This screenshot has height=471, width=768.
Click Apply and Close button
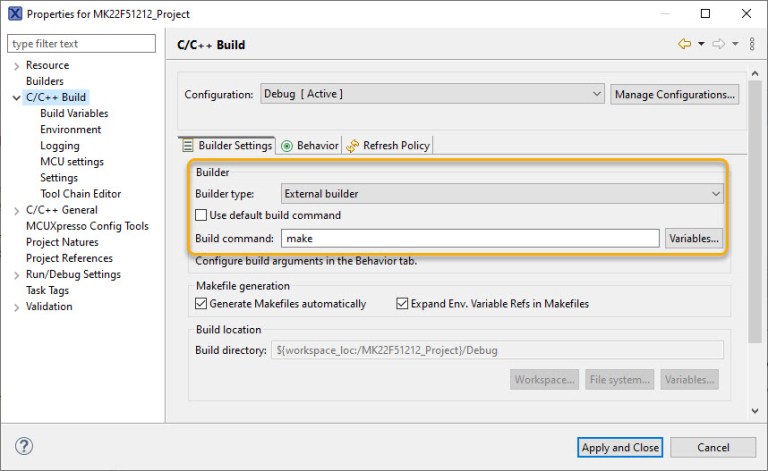(620, 447)
